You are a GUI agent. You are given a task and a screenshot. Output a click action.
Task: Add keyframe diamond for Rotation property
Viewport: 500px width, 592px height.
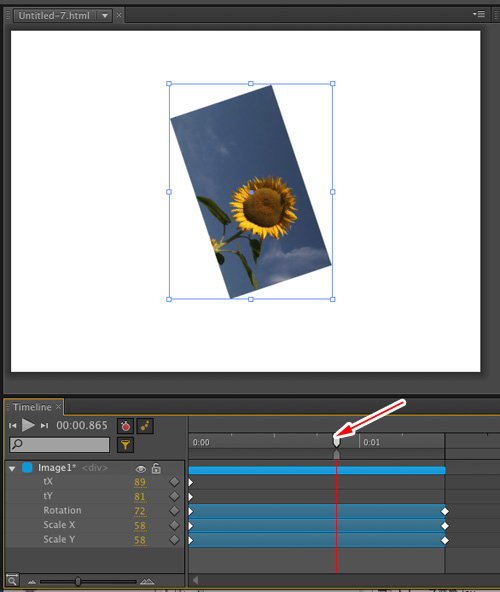coord(174,511)
